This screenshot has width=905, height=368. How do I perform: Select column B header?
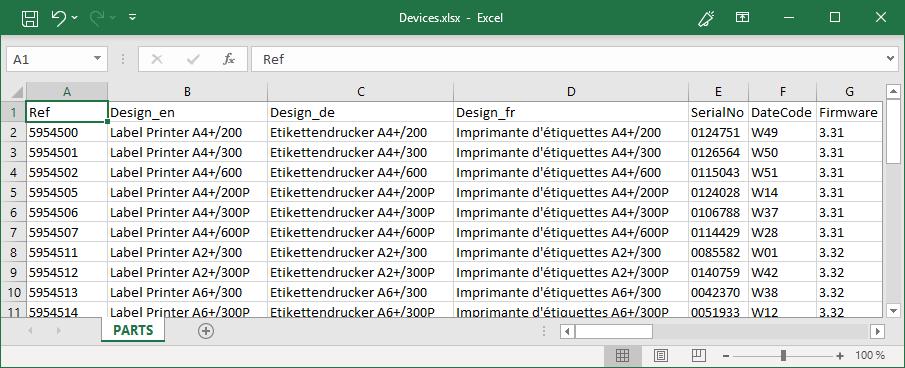tap(188, 92)
